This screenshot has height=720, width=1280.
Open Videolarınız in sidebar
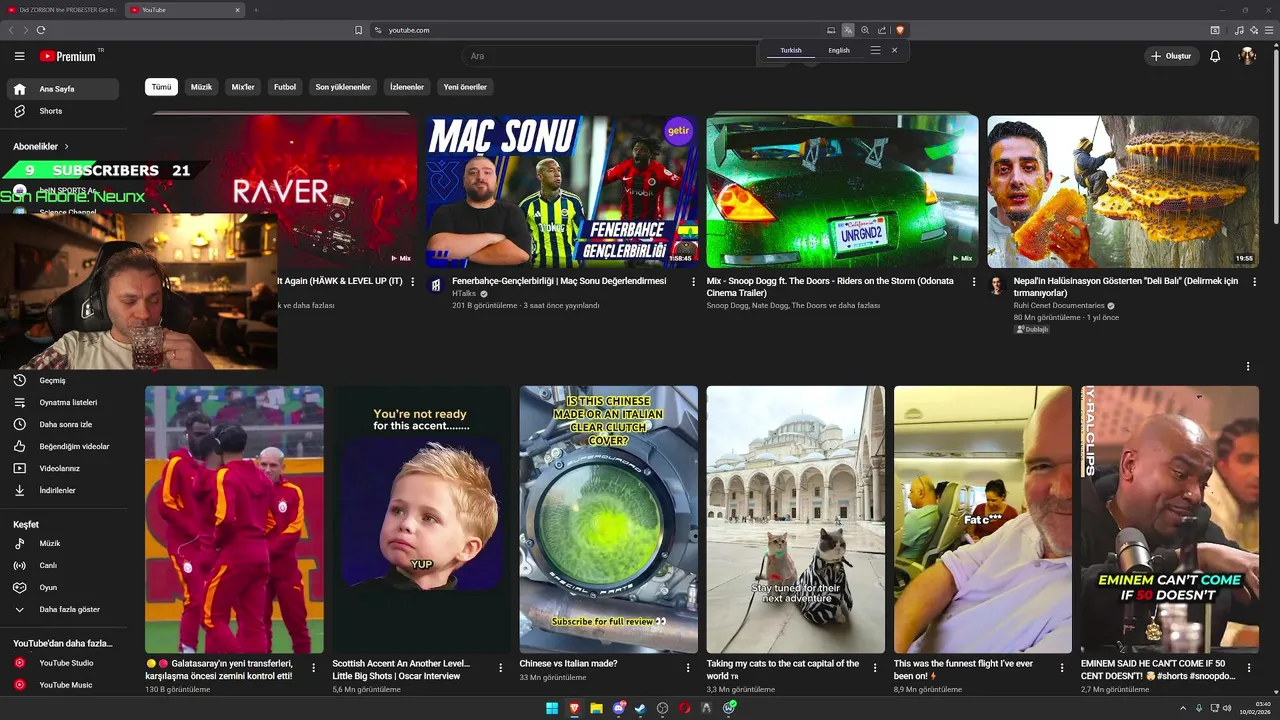pyautogui.click(x=62, y=468)
